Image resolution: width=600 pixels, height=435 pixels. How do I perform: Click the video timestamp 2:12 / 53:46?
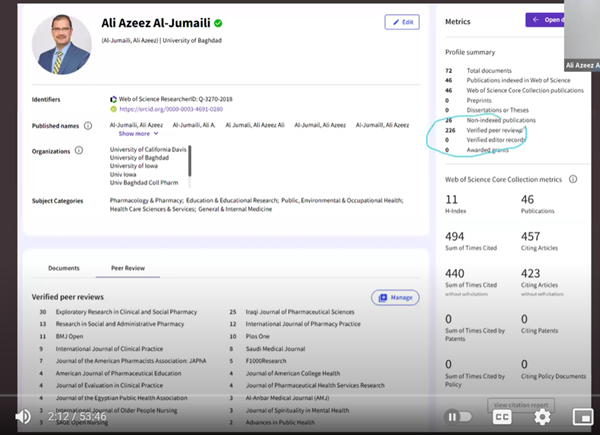[x=77, y=416]
